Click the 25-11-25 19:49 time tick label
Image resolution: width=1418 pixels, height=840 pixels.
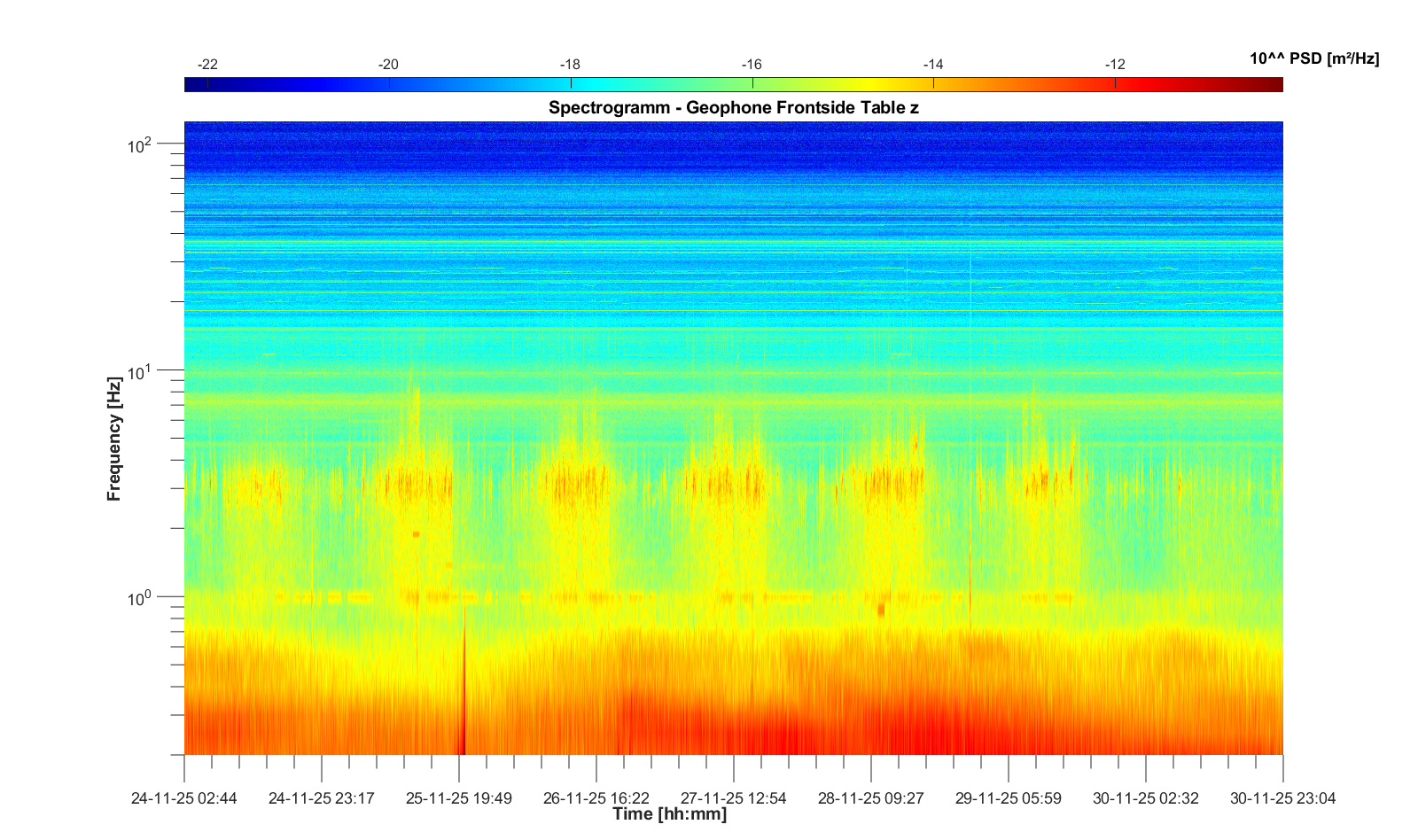(x=459, y=798)
